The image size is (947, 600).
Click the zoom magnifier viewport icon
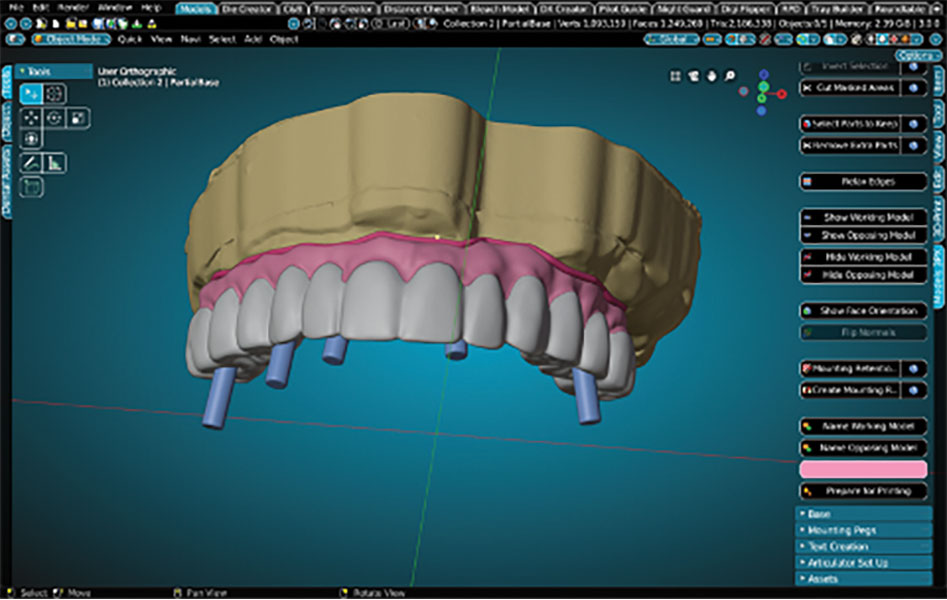pyautogui.click(x=730, y=76)
